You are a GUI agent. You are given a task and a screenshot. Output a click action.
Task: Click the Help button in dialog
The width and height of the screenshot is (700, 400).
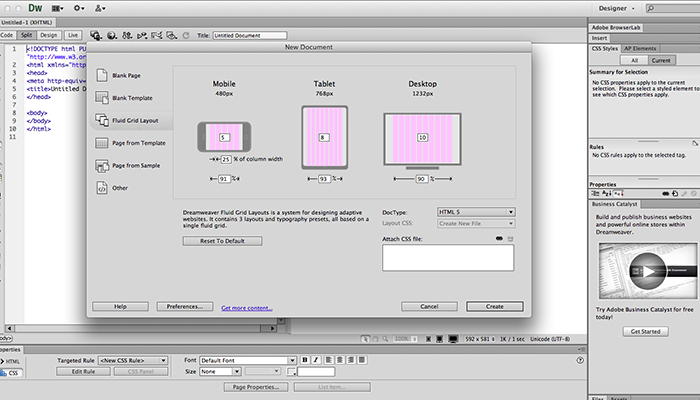120,307
